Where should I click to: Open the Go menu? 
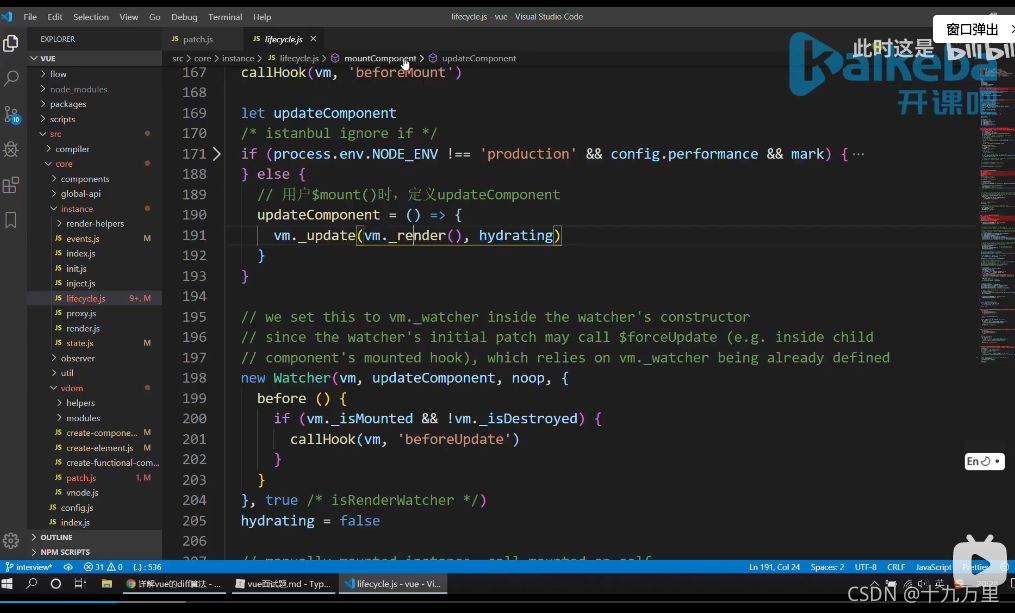(x=155, y=17)
